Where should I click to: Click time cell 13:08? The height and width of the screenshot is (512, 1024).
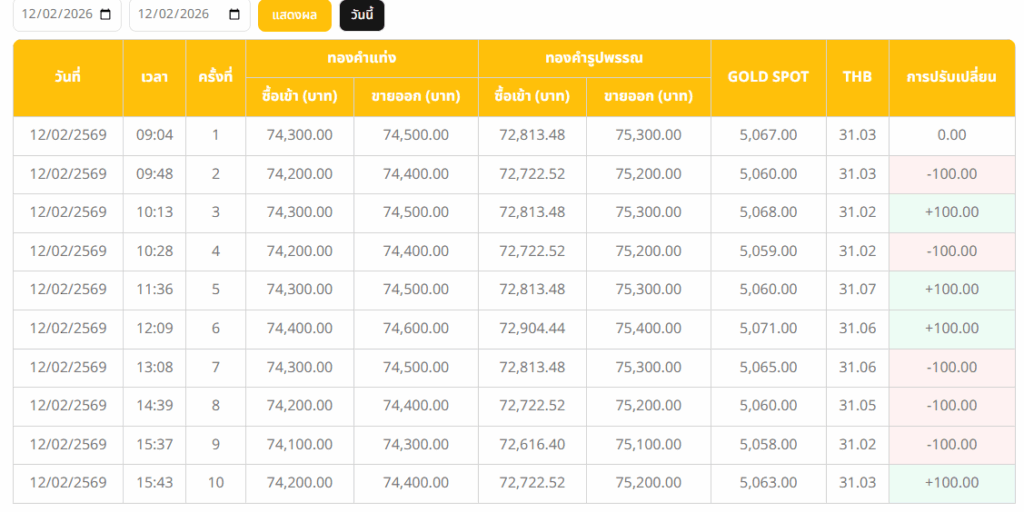pyautogui.click(x=155, y=367)
